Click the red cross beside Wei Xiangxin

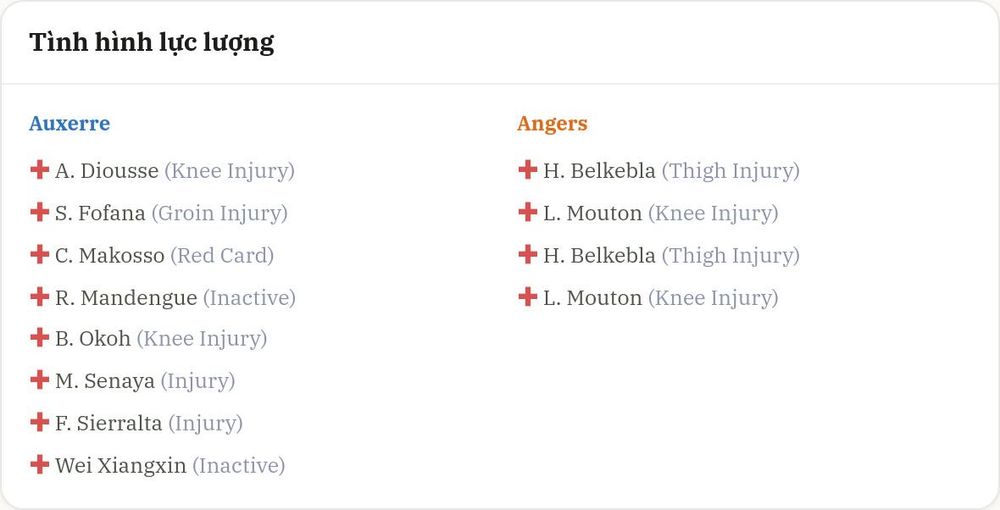tap(40, 464)
